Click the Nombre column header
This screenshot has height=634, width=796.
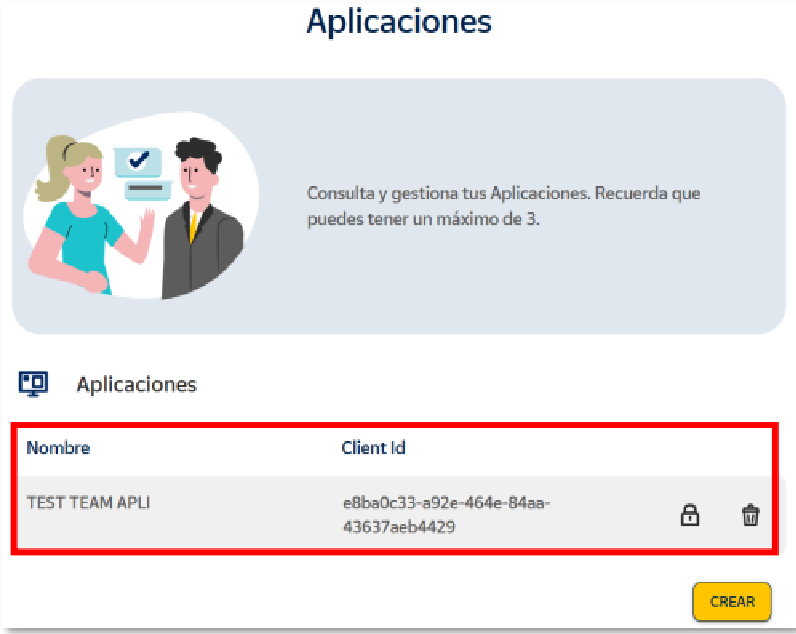tap(58, 448)
